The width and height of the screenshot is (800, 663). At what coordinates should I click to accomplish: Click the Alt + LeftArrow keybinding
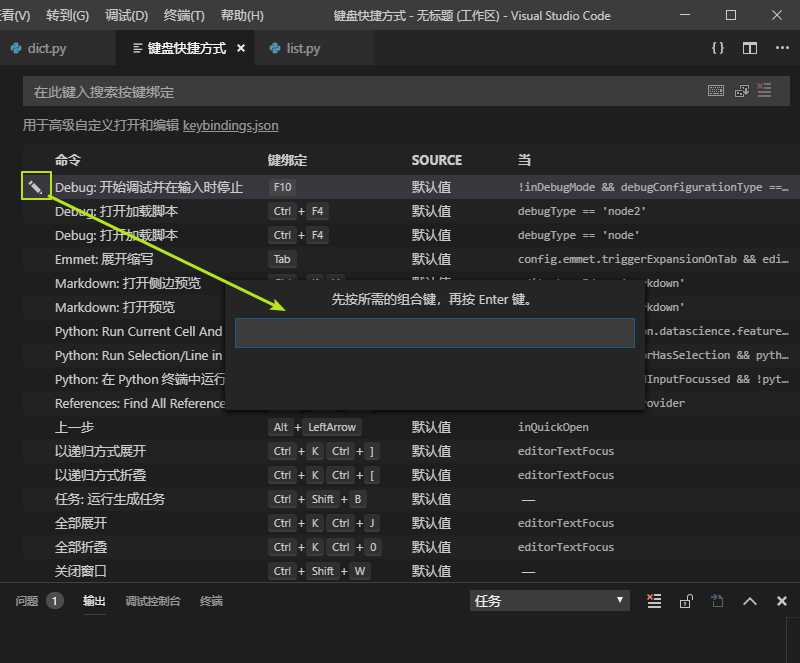point(314,427)
